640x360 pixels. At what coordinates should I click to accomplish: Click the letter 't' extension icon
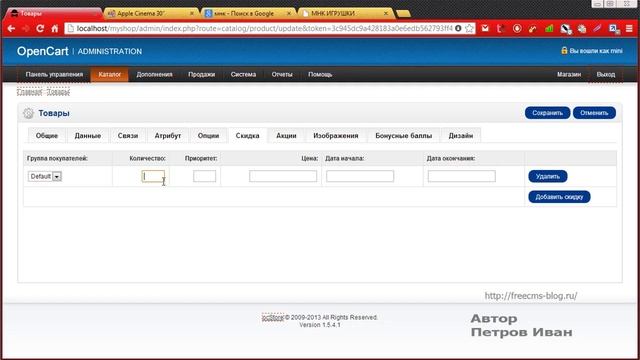(x=500, y=29)
